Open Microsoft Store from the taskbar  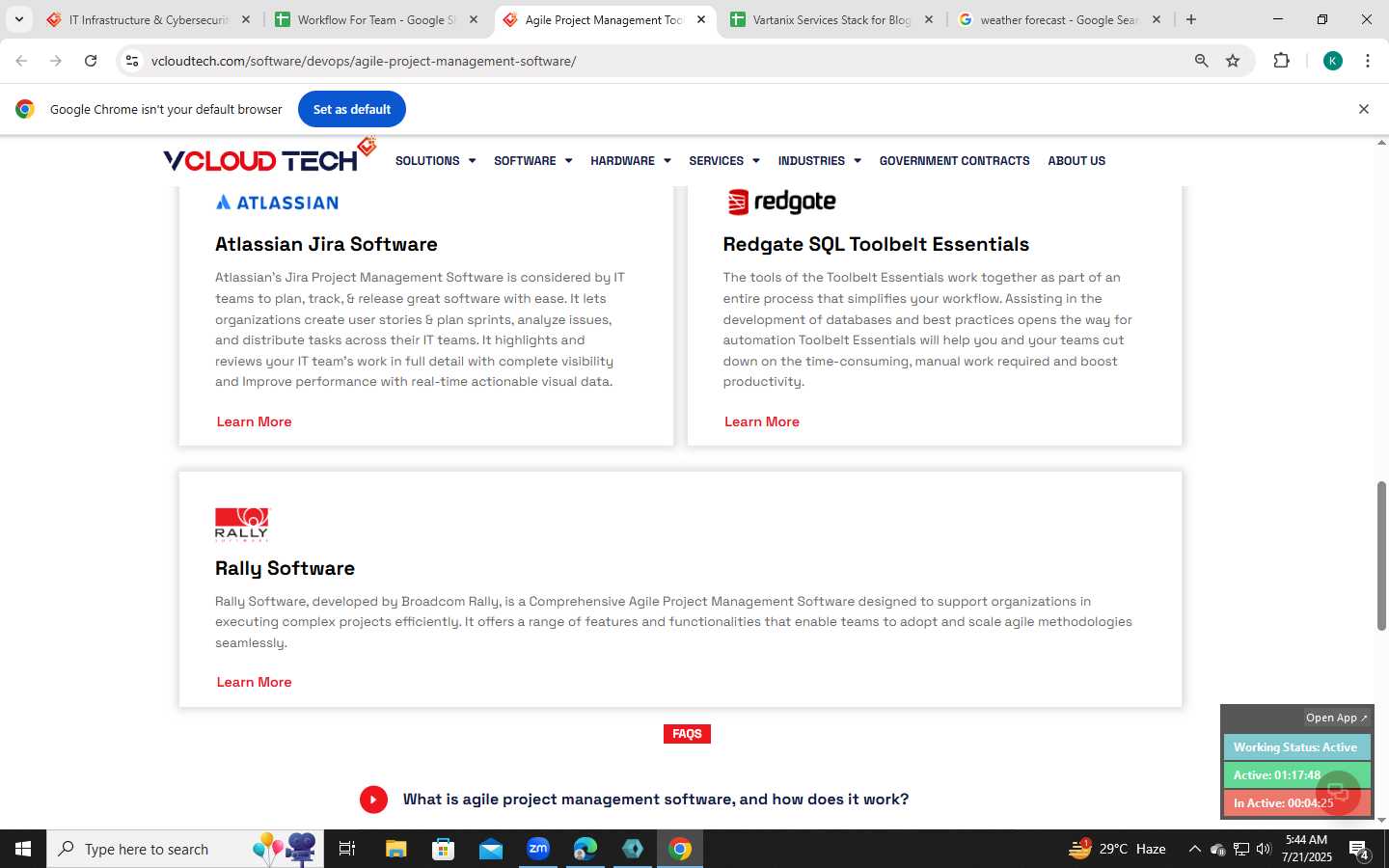(x=443, y=849)
